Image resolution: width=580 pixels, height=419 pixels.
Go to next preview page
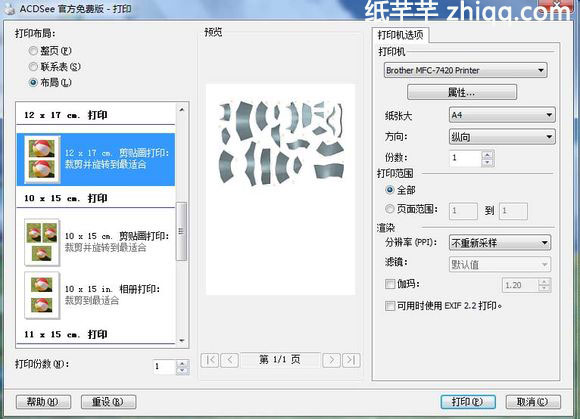[331, 360]
